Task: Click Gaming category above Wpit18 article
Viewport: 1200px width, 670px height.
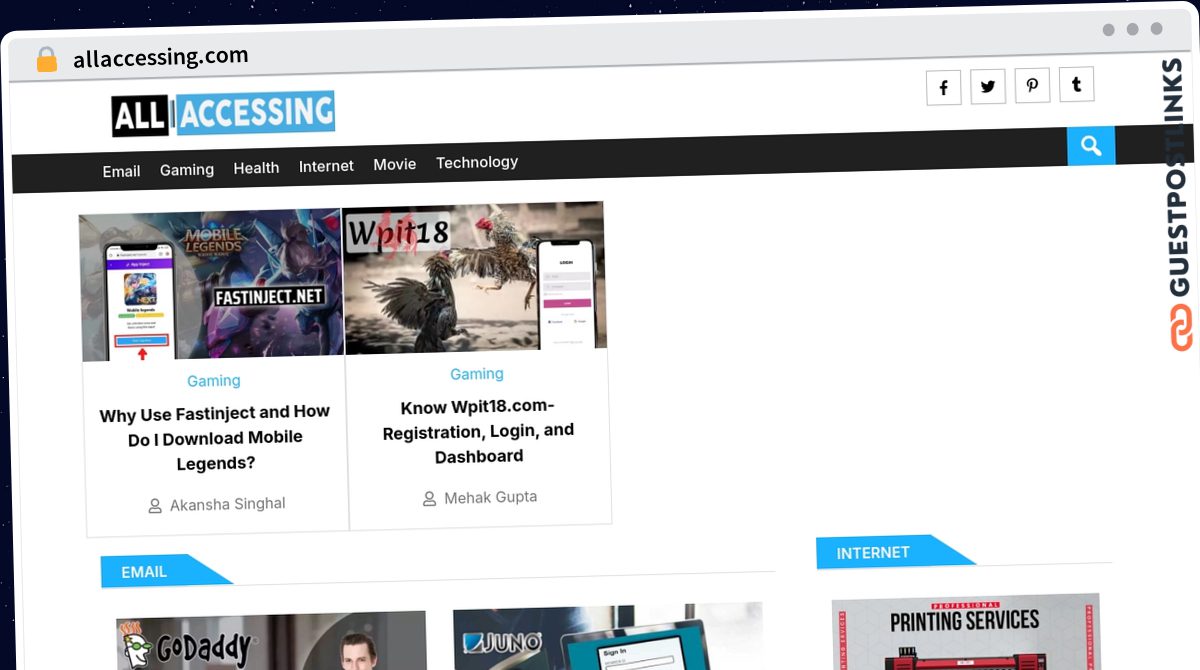Action: 477,374
